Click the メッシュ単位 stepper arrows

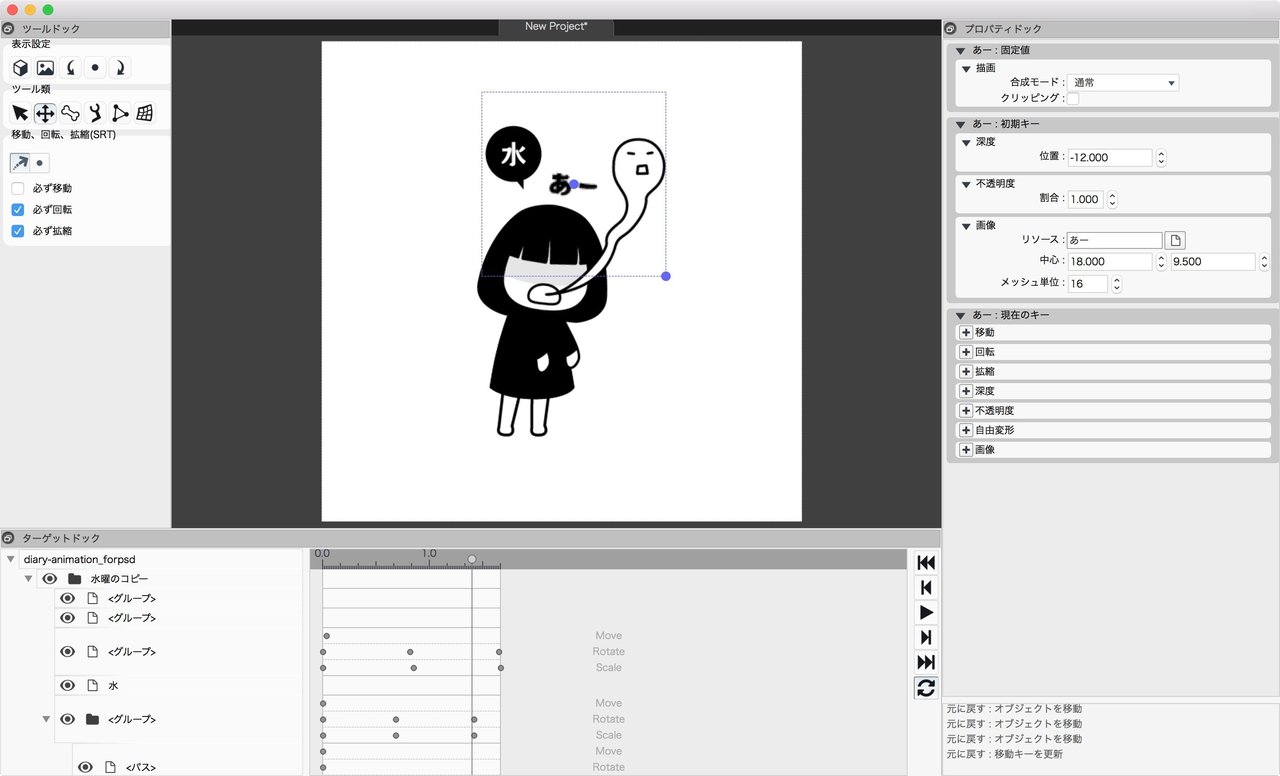coord(1116,284)
